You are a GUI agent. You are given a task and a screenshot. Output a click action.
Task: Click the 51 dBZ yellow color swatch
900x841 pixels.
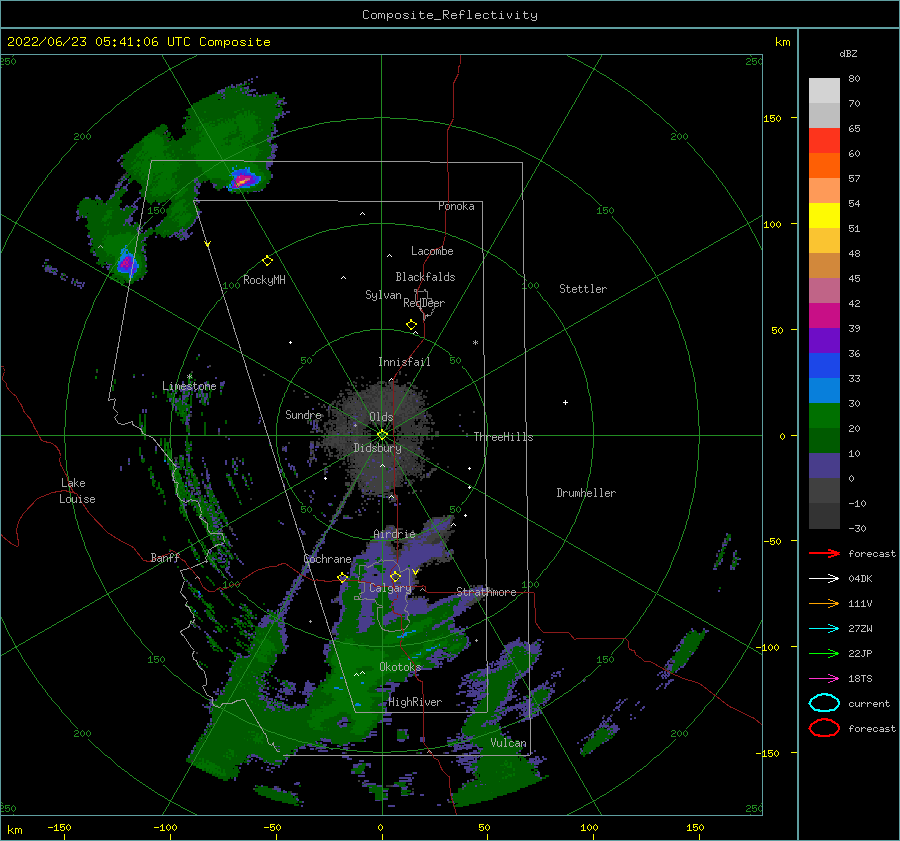coord(824,215)
